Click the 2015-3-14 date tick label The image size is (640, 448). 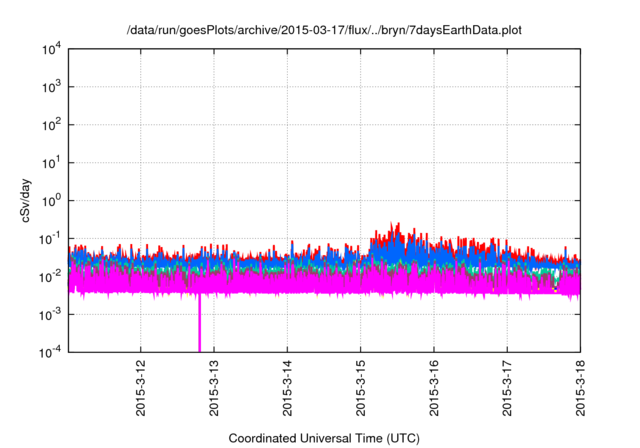tap(287, 388)
